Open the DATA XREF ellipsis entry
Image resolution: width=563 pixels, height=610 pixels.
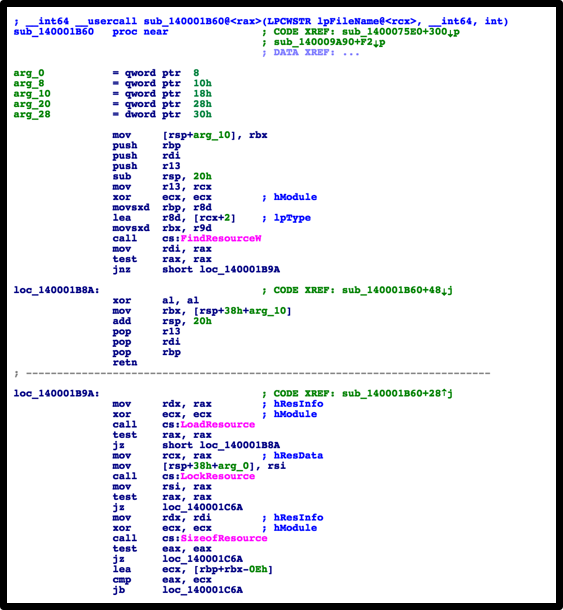coord(351,53)
